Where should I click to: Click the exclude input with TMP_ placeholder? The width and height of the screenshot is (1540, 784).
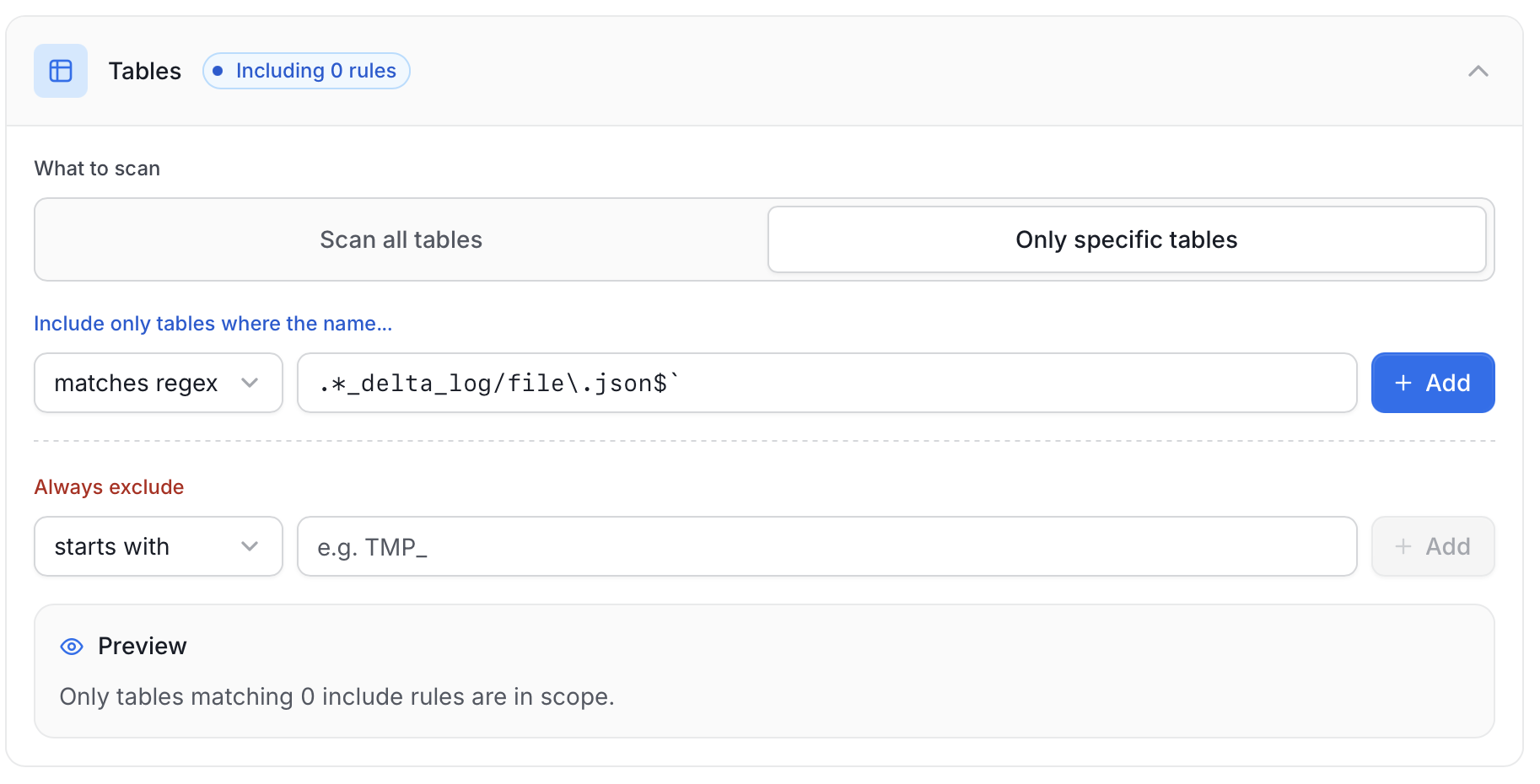pyautogui.click(x=827, y=546)
